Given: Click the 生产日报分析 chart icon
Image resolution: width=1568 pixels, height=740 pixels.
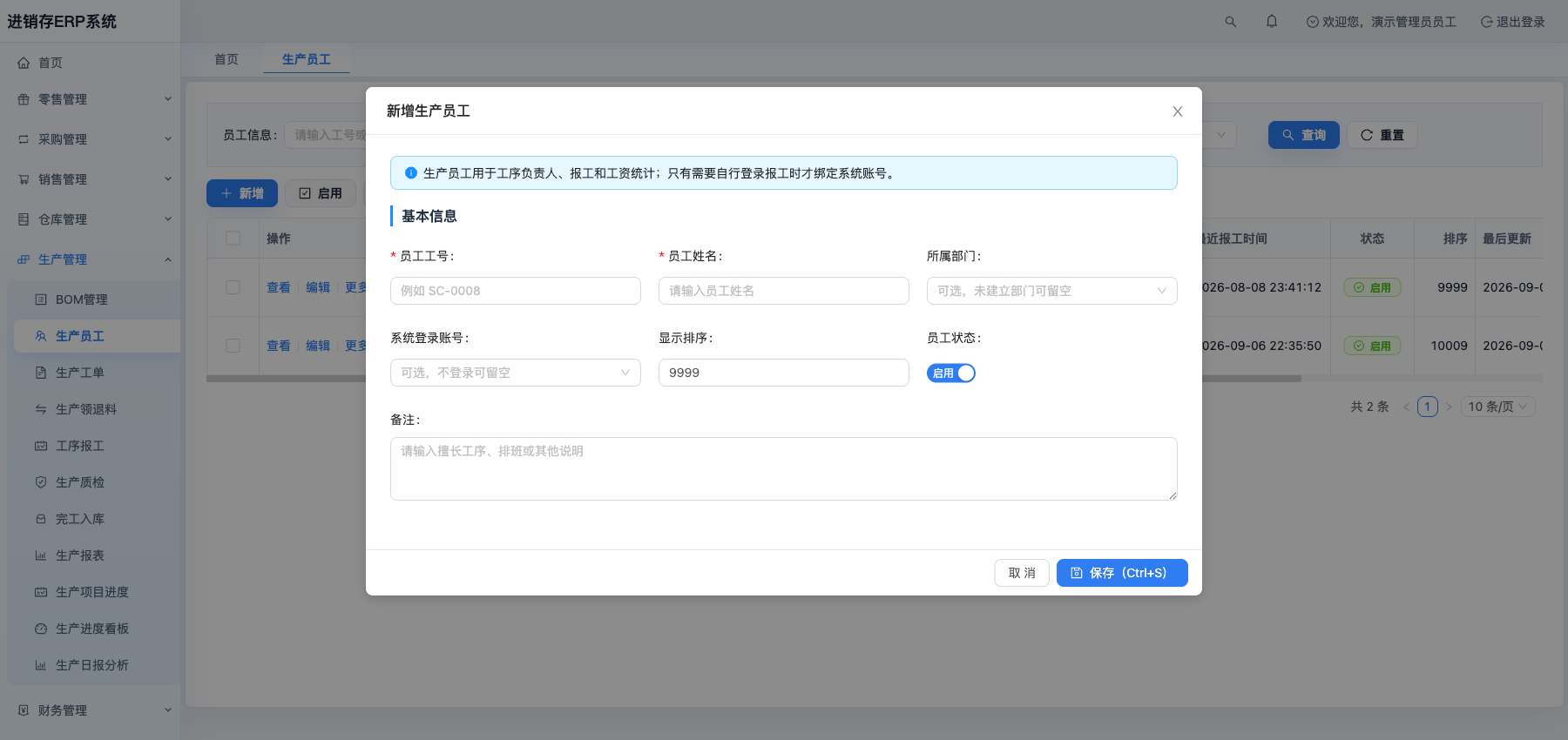Looking at the screenshot, I should point(41,665).
